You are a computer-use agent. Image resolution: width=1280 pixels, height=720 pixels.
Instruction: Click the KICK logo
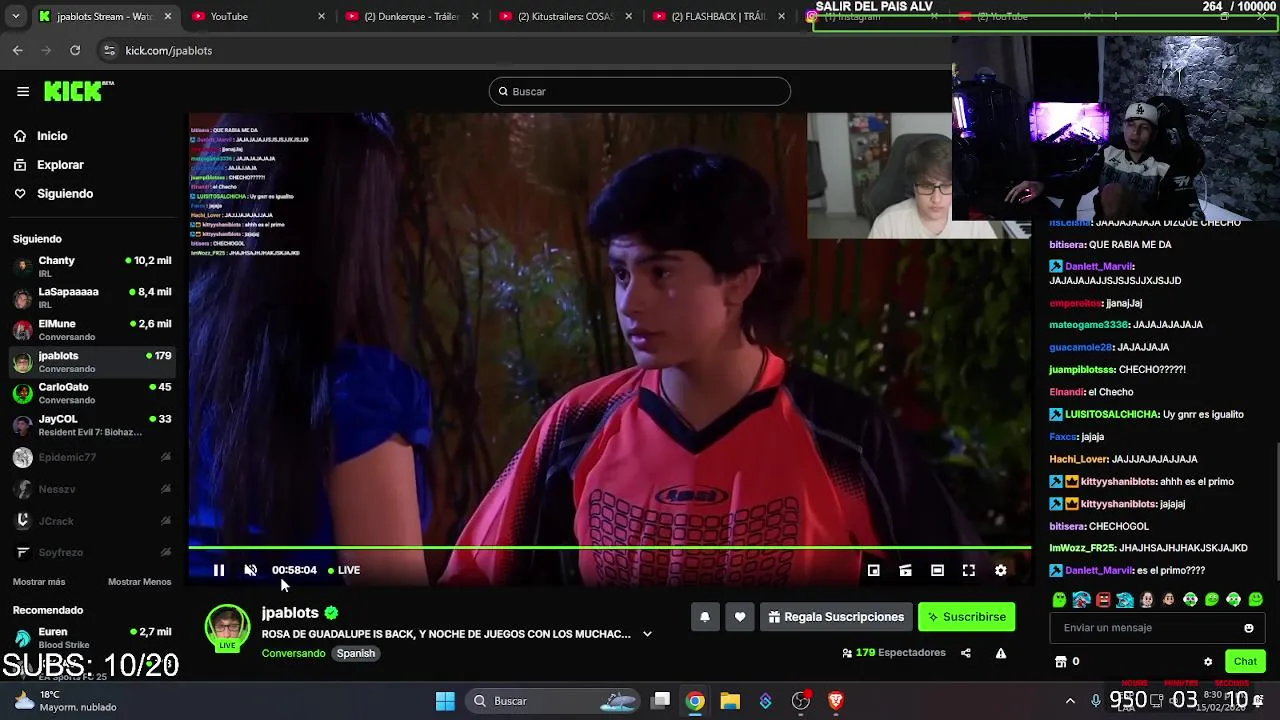point(78,91)
